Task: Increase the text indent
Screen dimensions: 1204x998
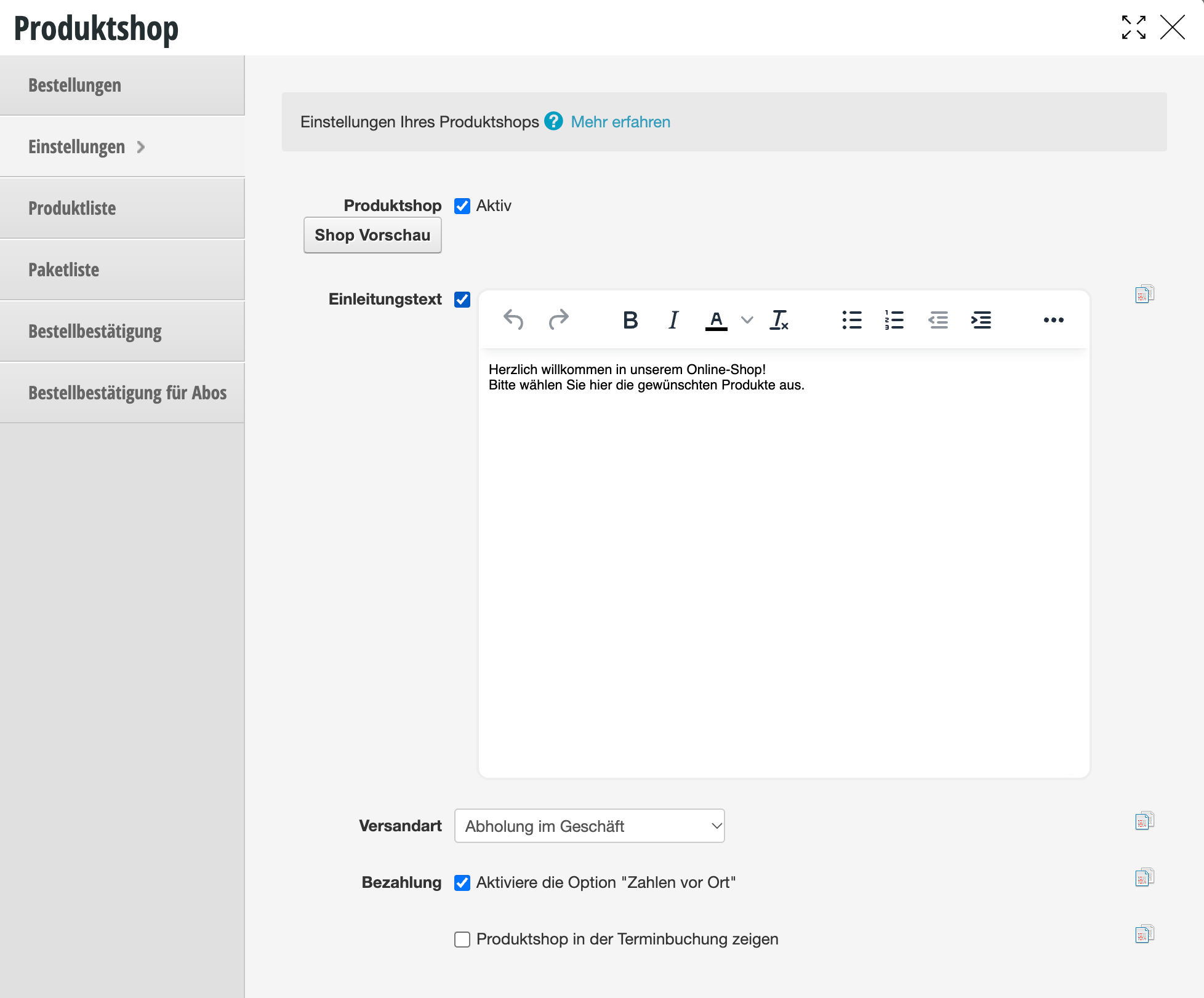Action: 981,320
